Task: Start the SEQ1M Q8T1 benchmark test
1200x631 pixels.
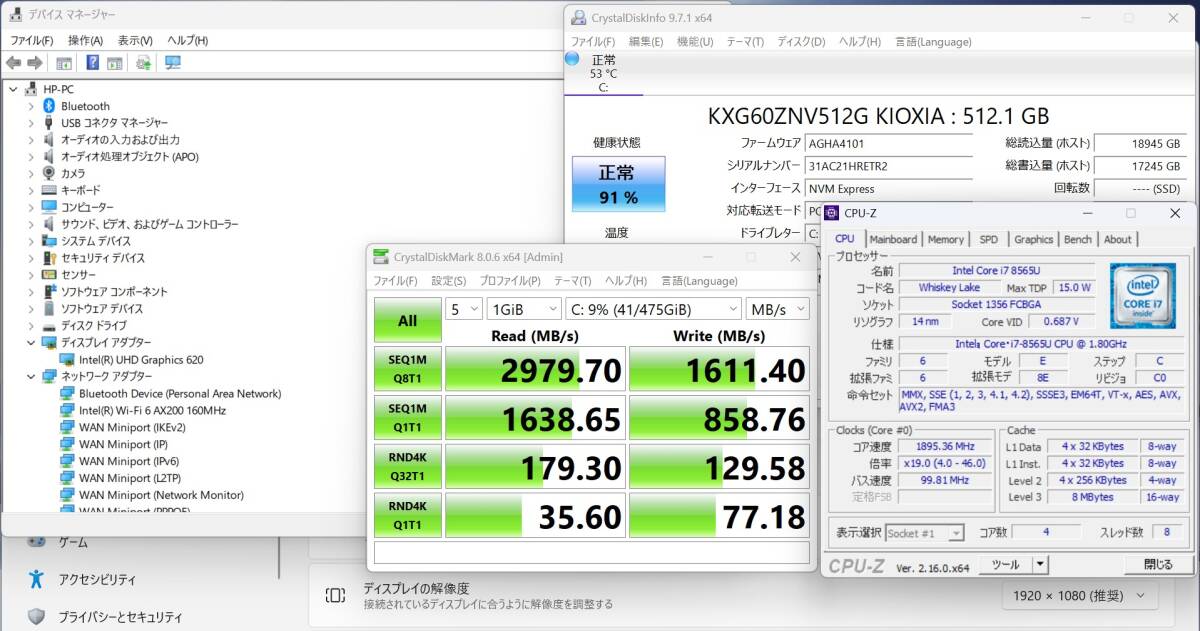Action: [406, 369]
